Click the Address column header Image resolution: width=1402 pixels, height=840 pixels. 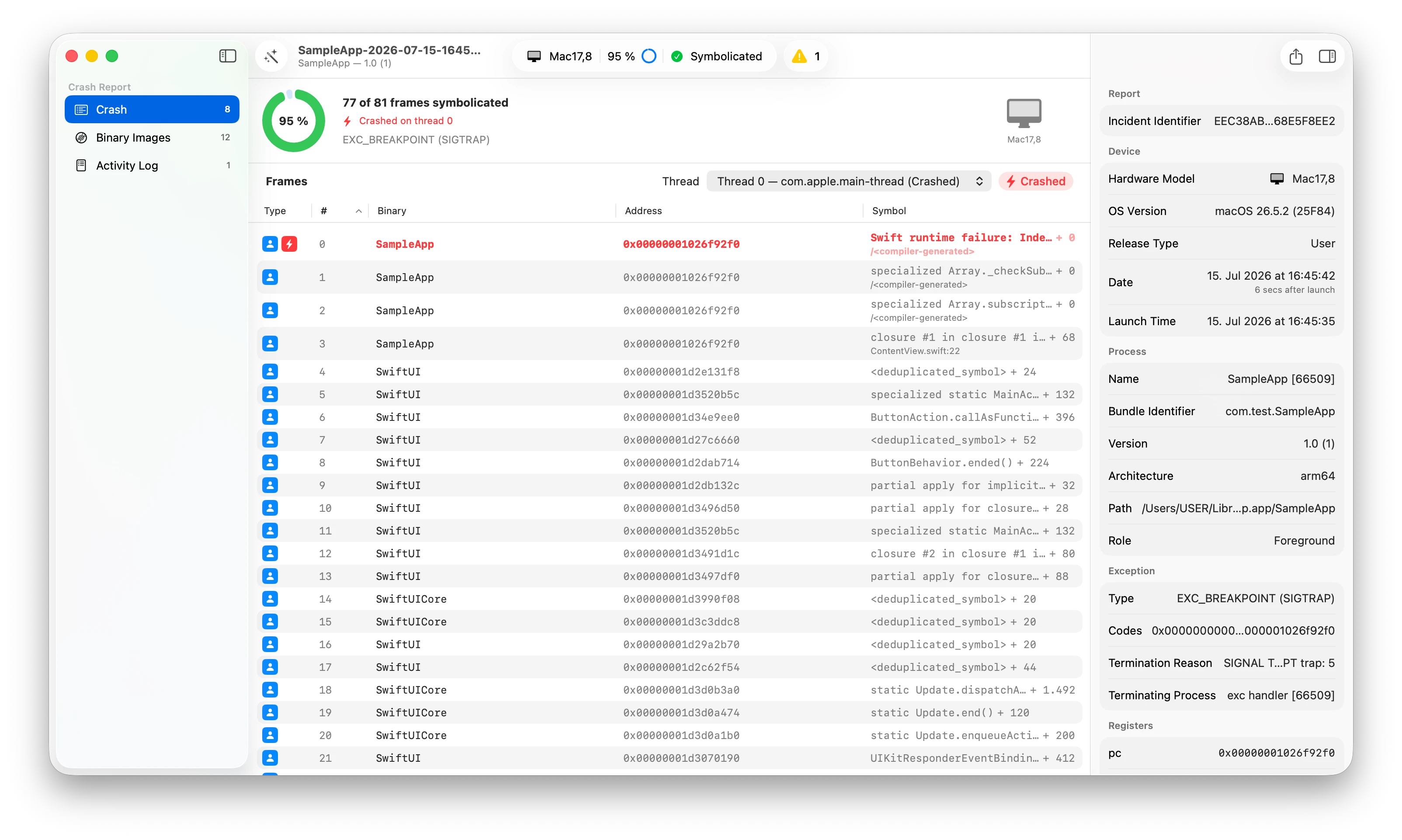643,211
